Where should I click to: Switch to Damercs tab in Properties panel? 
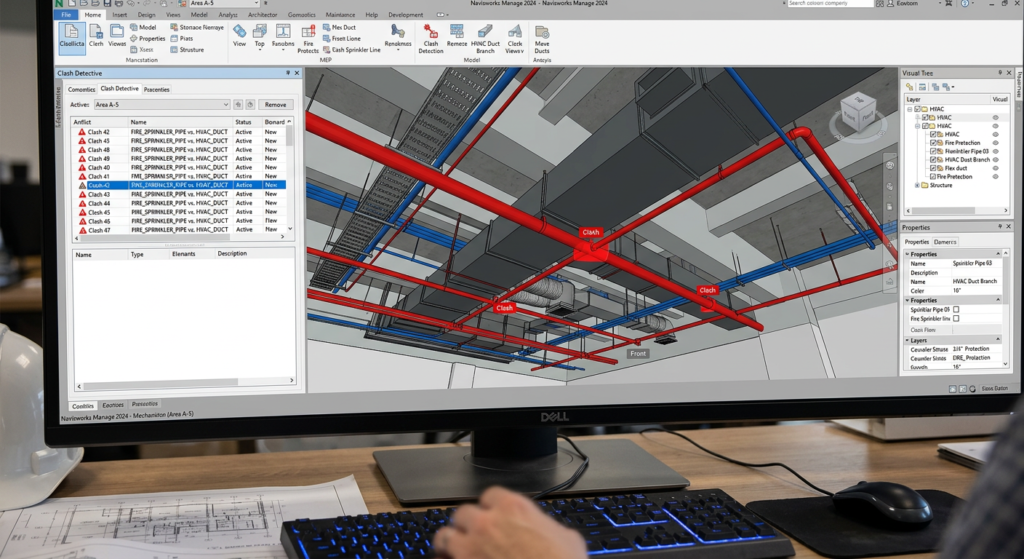(945, 242)
